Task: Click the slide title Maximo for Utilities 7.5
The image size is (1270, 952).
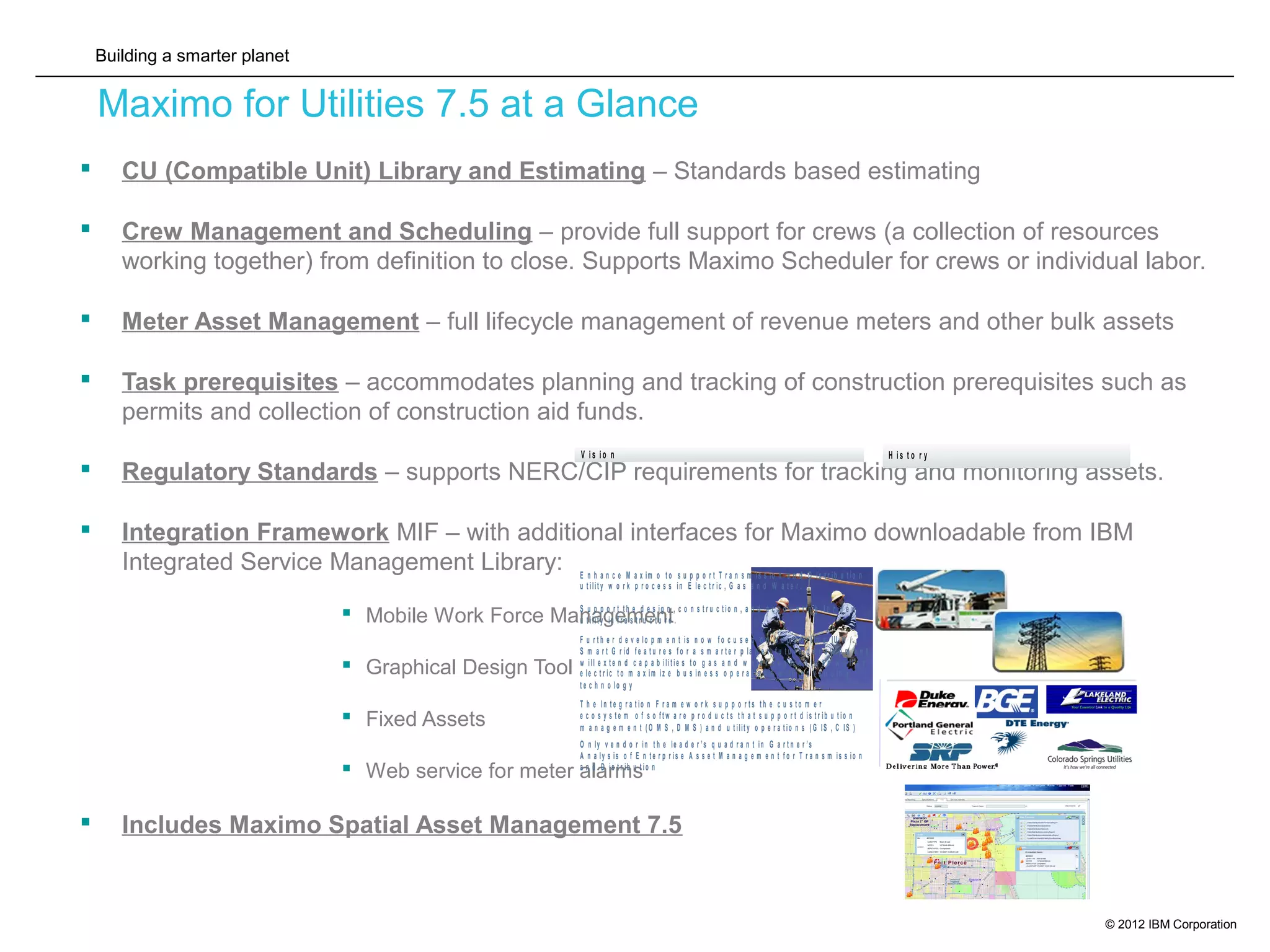Action: coord(397,104)
